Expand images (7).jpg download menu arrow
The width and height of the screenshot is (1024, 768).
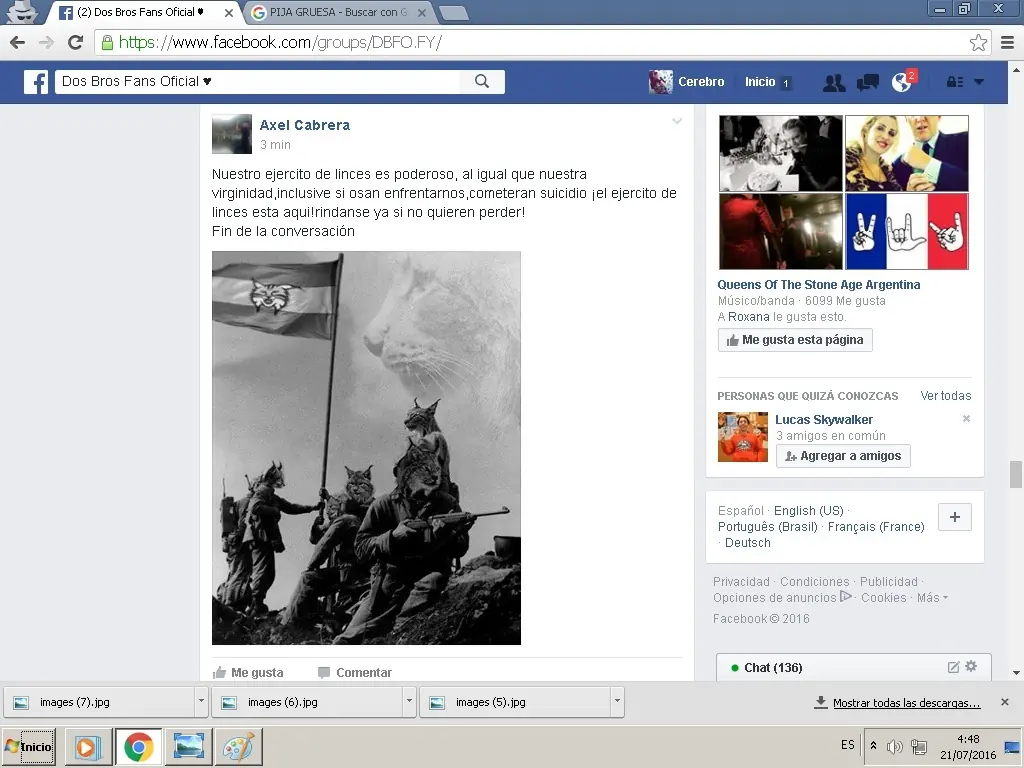click(201, 702)
